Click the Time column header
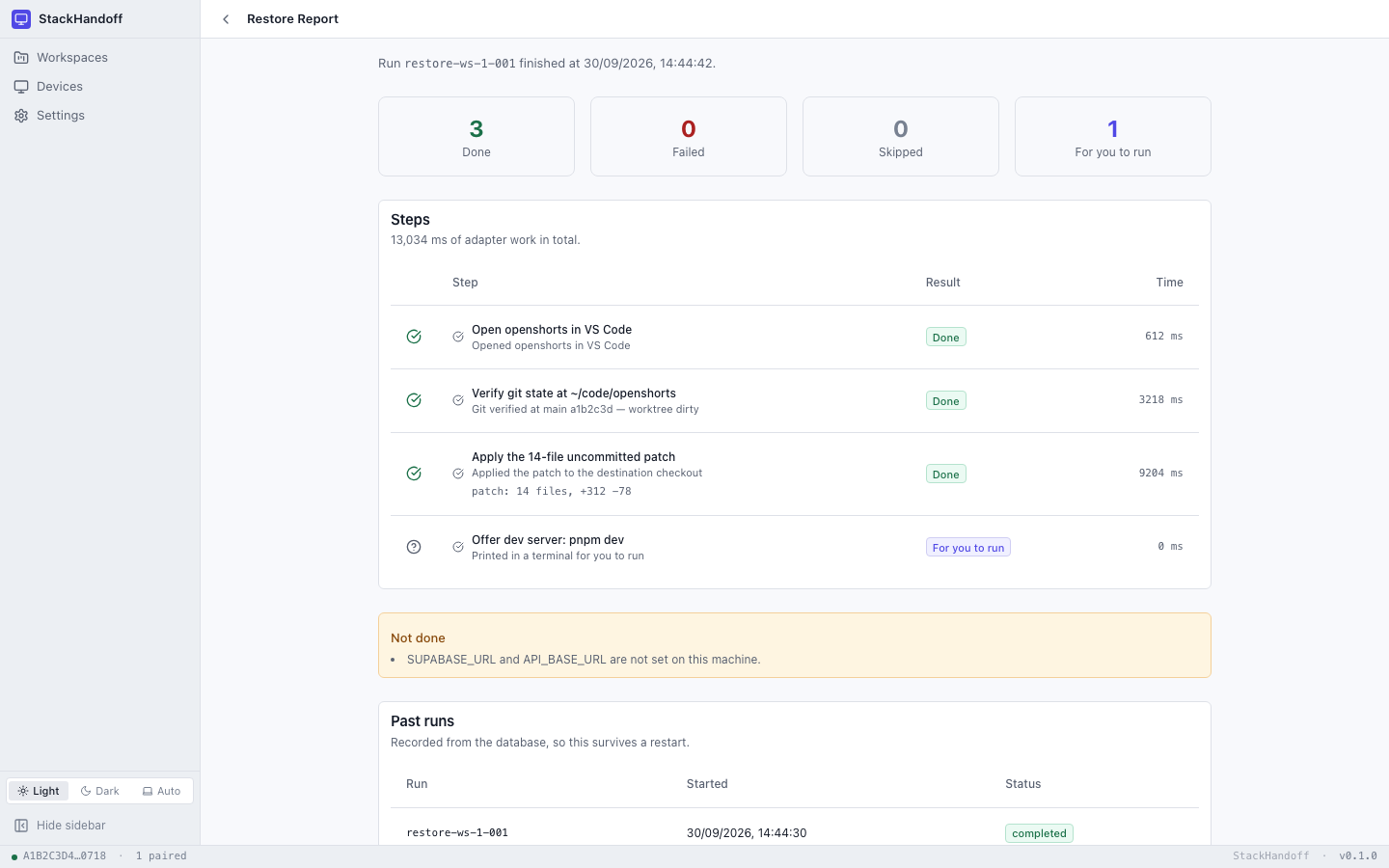Screen dimensions: 1389x868 1169,283
